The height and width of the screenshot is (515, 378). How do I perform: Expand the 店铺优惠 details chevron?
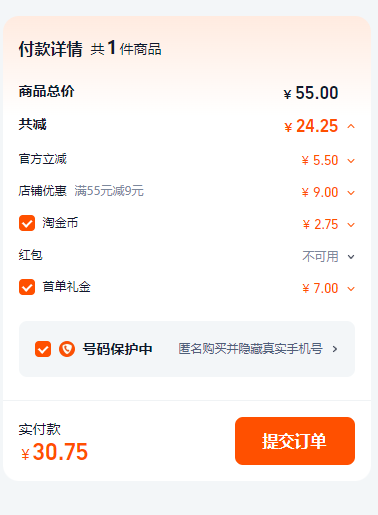(x=351, y=193)
